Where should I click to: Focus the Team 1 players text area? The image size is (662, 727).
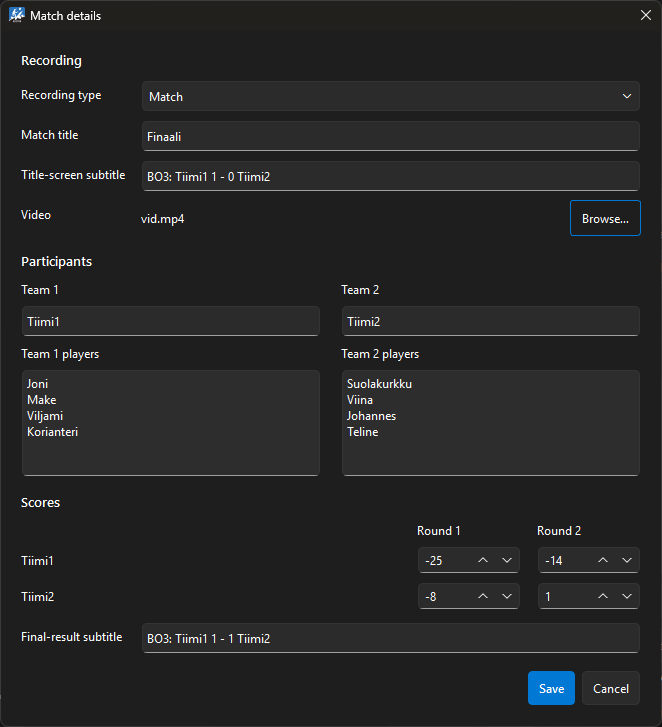point(171,423)
